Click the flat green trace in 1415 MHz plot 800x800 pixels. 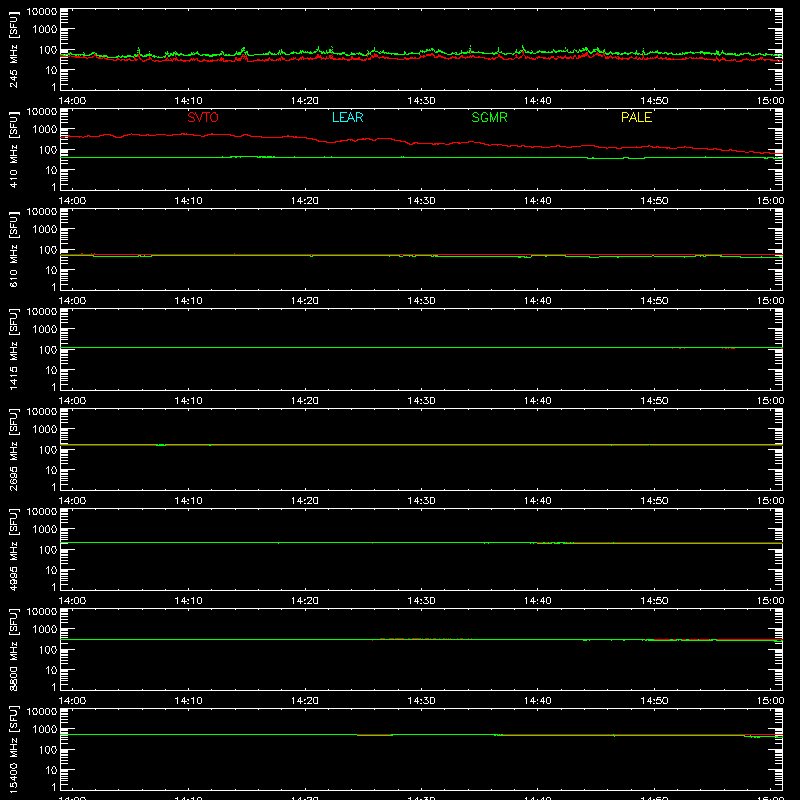[421, 347]
